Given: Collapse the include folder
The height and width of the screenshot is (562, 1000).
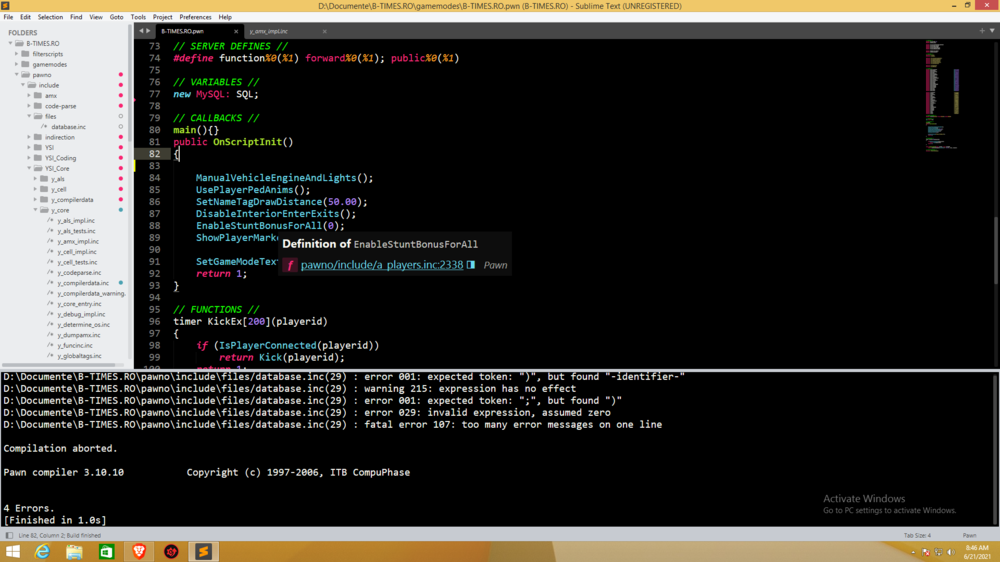Looking at the screenshot, I should tap(23, 85).
